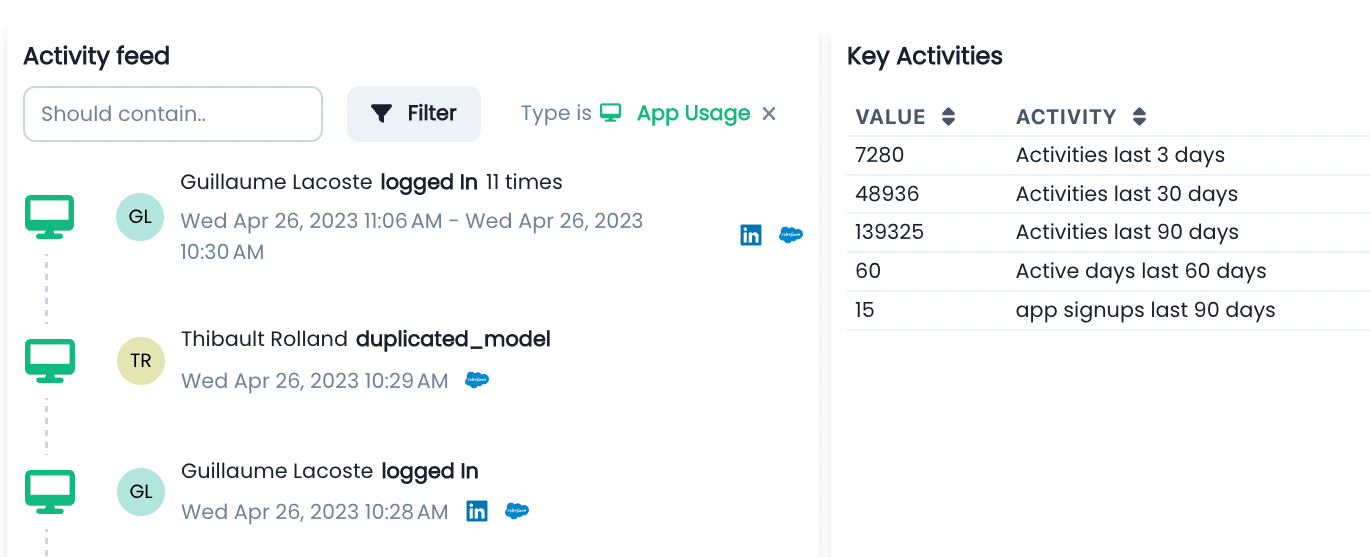Viewport: 1370px width, 557px height.
Task: Click the 'Should contain..' search field
Action: (173, 114)
